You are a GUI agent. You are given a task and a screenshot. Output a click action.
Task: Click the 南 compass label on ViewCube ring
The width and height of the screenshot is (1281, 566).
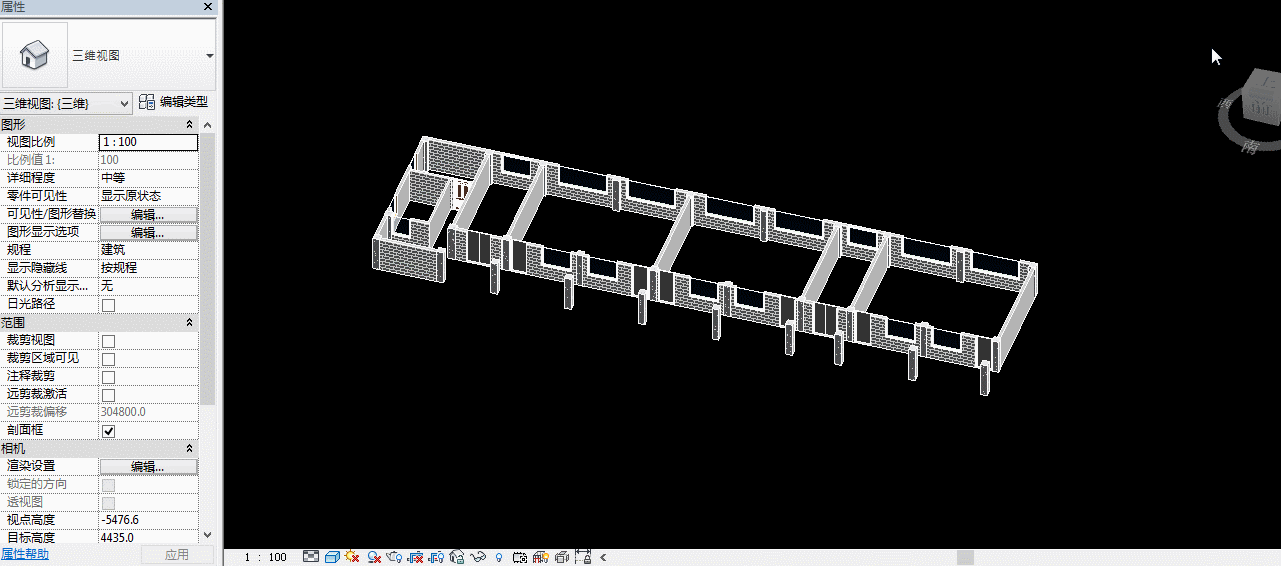tap(1250, 147)
